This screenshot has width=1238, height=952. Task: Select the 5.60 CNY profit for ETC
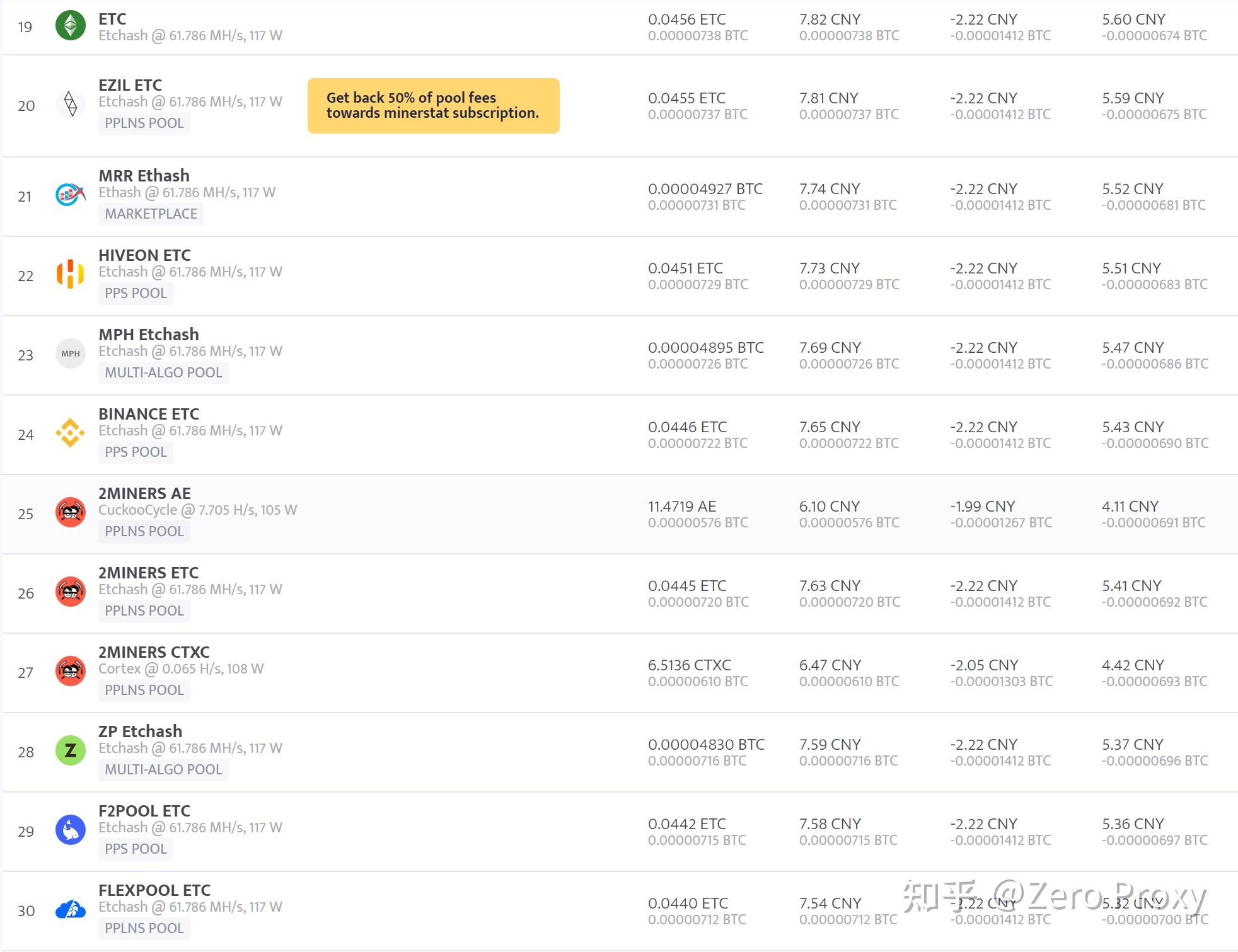click(1134, 20)
